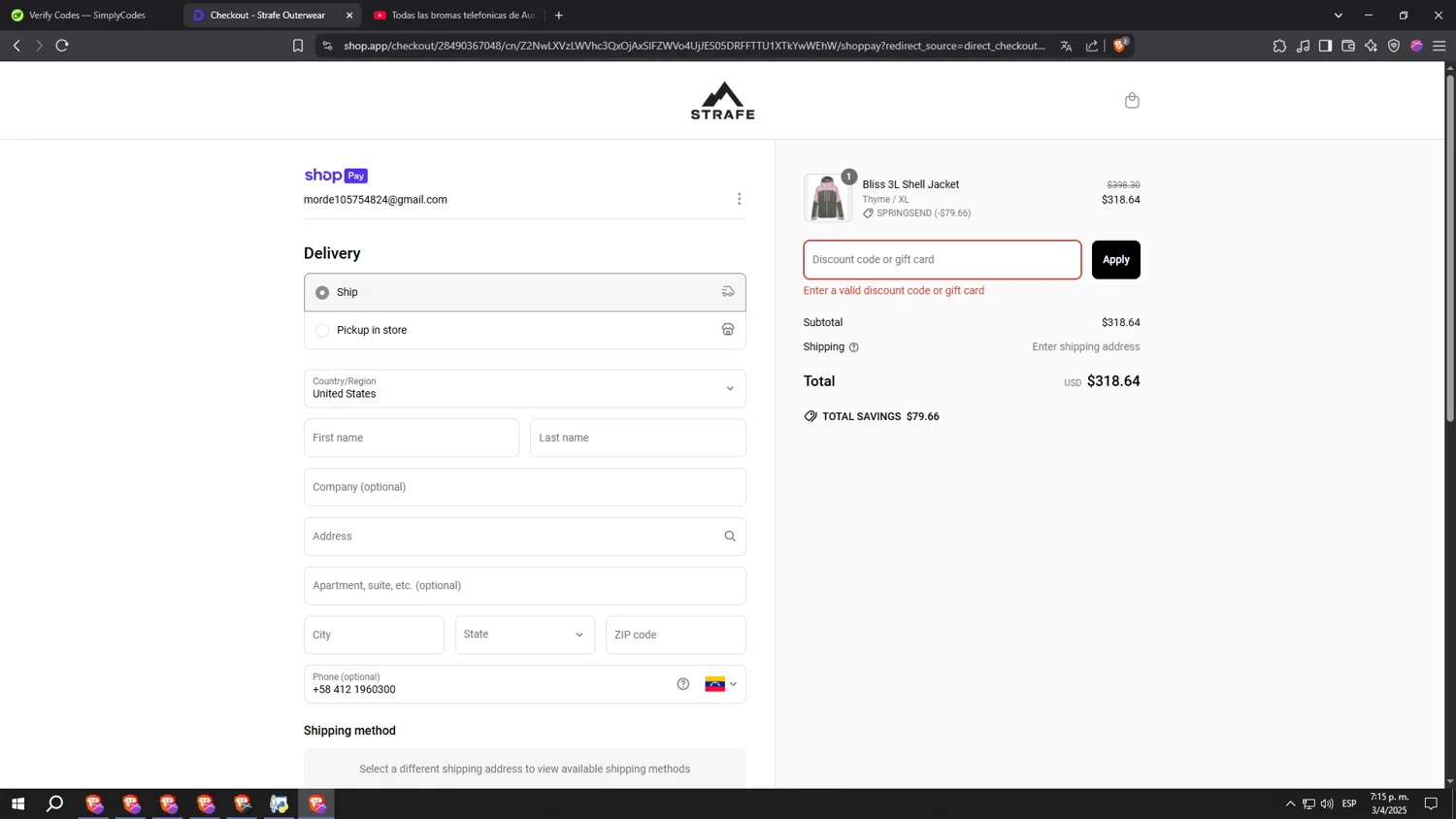Open the browser hamburger menu
1456x819 pixels.
pyautogui.click(x=1439, y=46)
